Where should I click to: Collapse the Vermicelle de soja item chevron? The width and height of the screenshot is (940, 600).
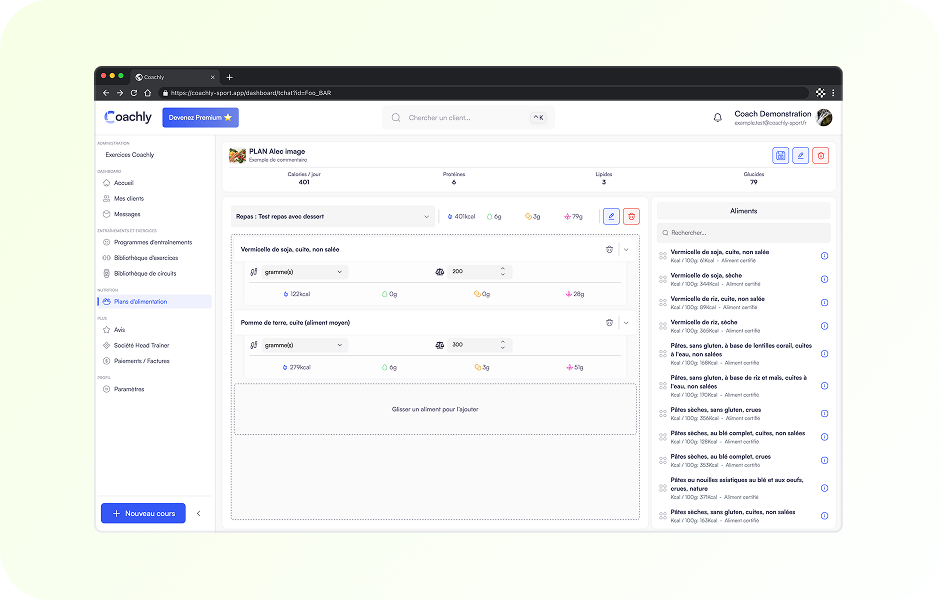click(x=627, y=249)
